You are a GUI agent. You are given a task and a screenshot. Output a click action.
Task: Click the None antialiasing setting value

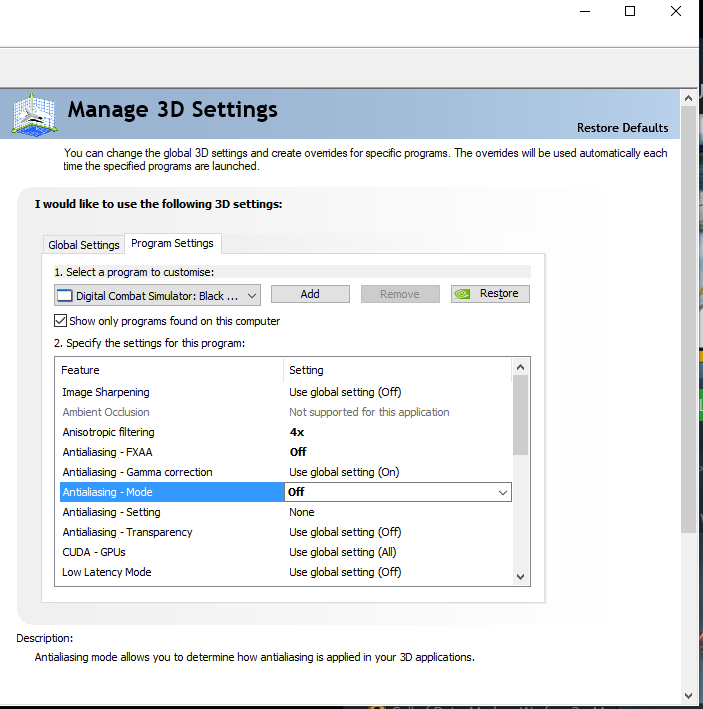[x=302, y=512]
